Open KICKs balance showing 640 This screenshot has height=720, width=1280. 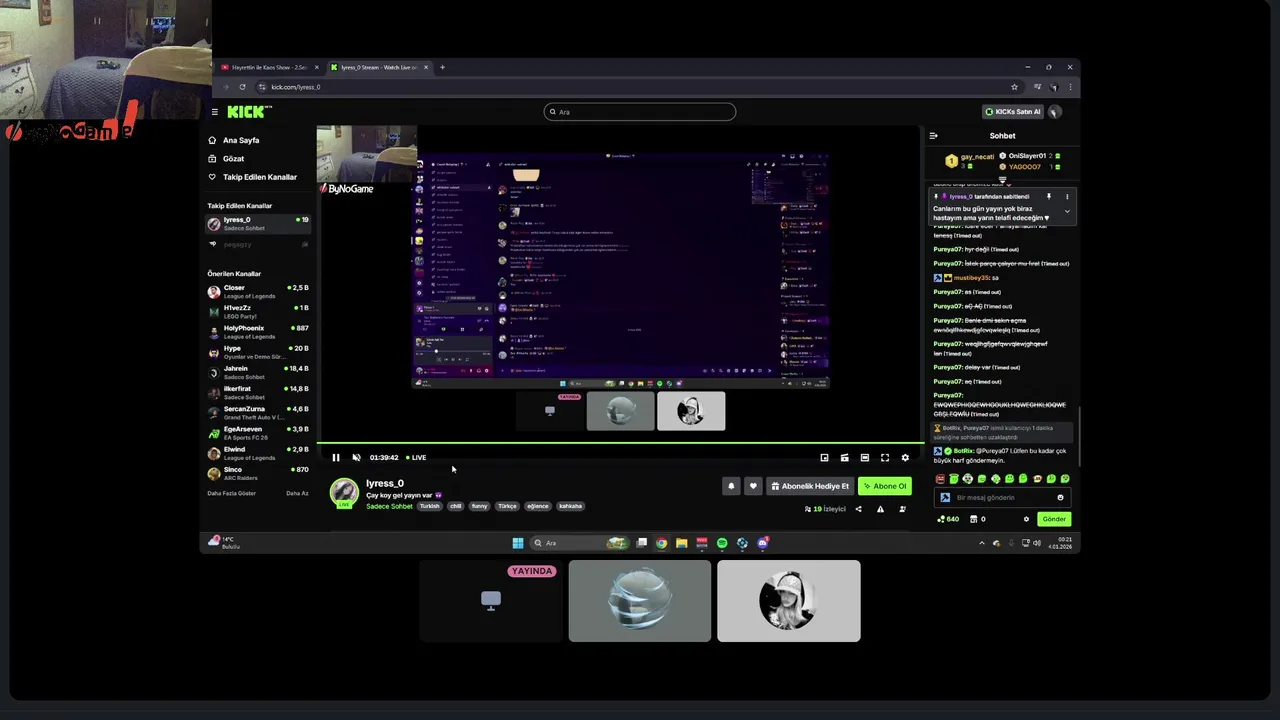point(947,519)
